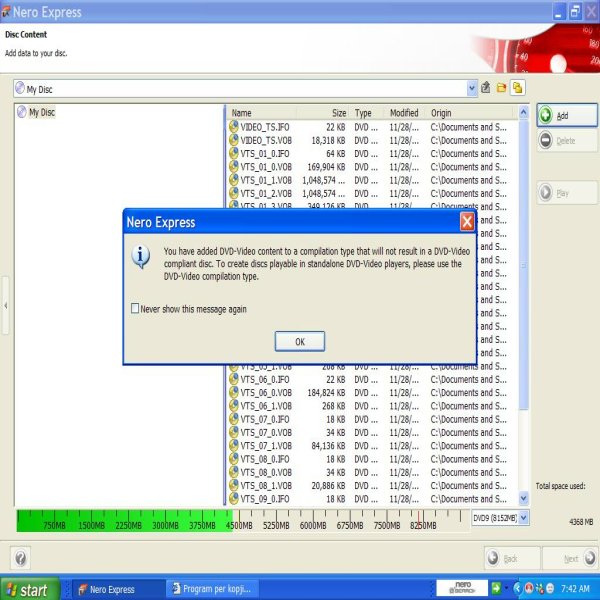Screen dimensions: 600x600
Task: Select the VTS_06_0.VOB file
Action: click(266, 393)
